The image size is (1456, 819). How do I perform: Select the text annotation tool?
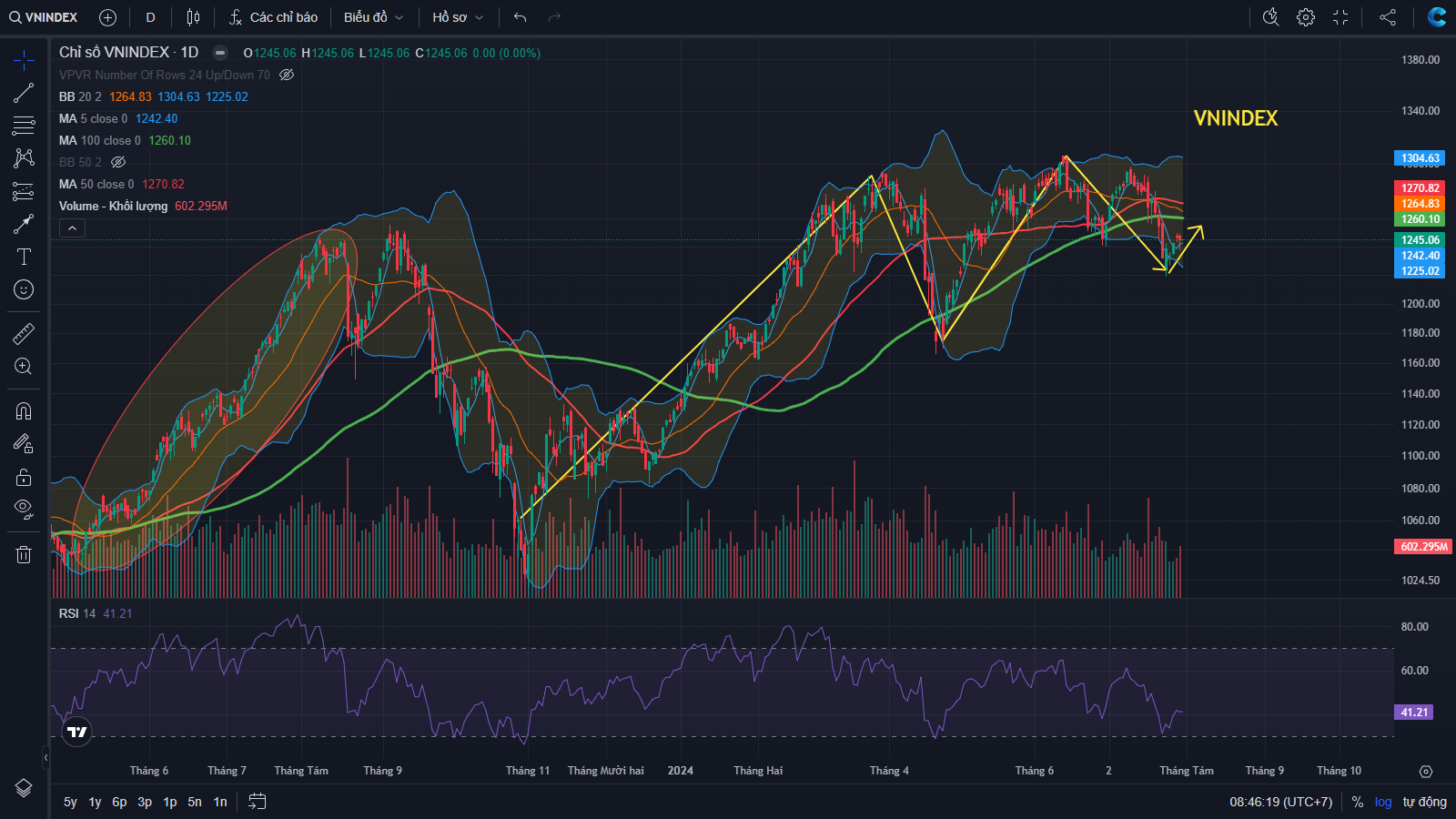(x=24, y=257)
